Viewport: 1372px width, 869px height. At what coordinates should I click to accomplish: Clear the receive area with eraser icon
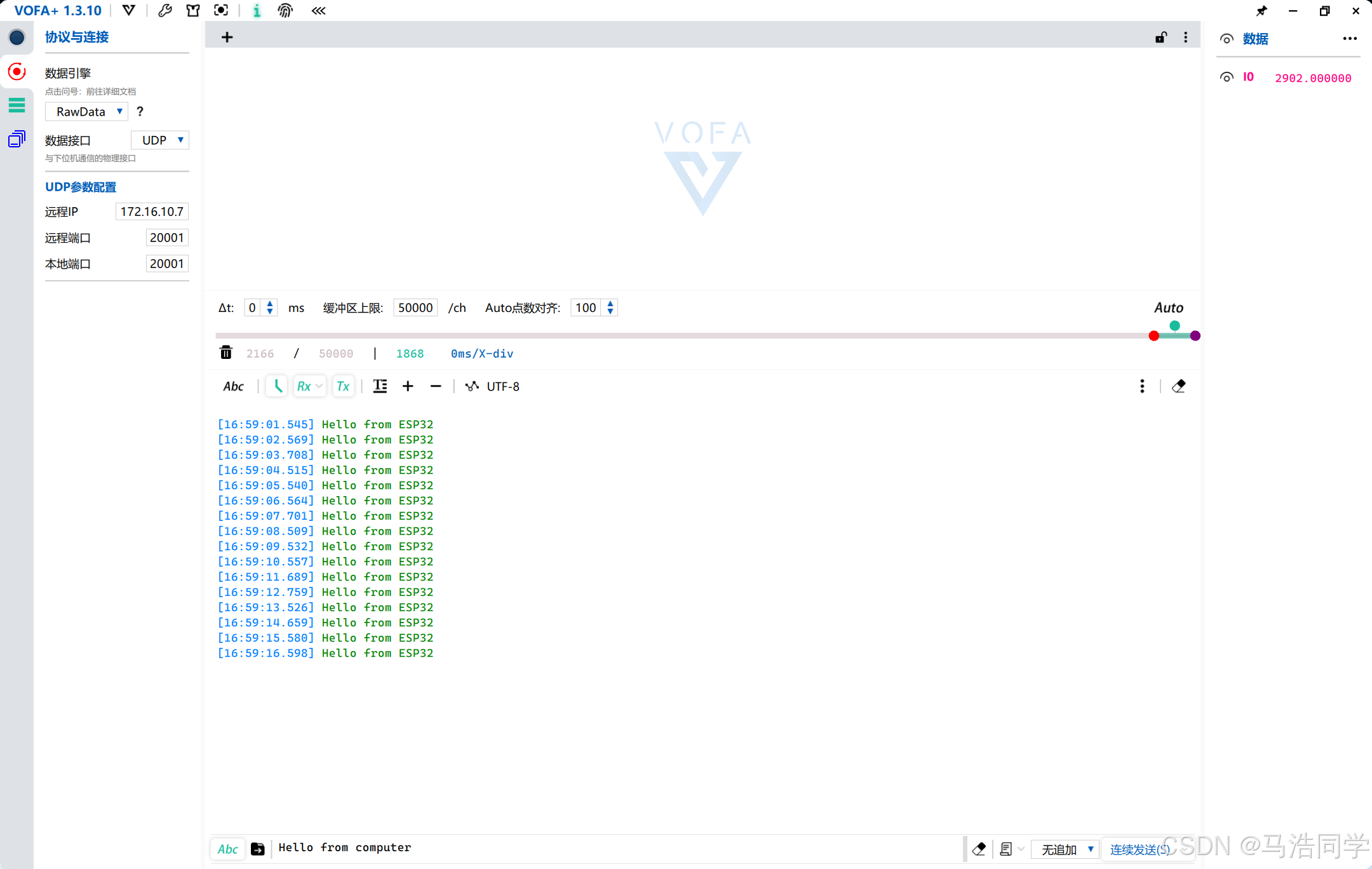(x=1179, y=386)
